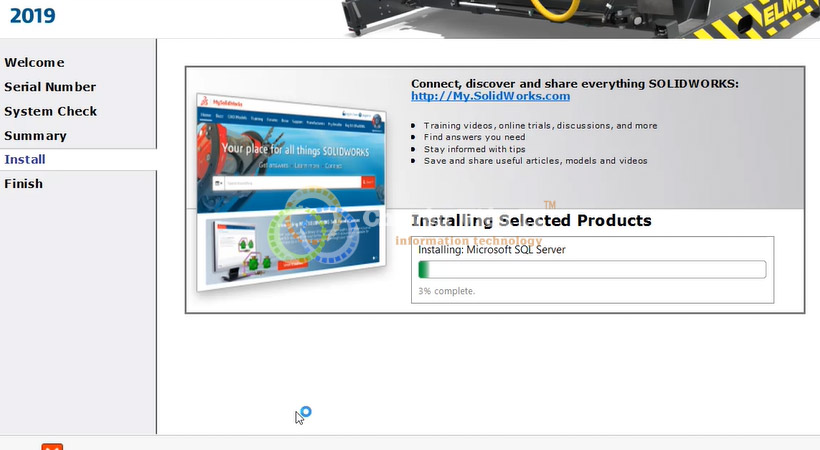This screenshot has height=450, width=820.
Task: Open the My.SolidWorks.com hyperlink
Action: (x=490, y=97)
